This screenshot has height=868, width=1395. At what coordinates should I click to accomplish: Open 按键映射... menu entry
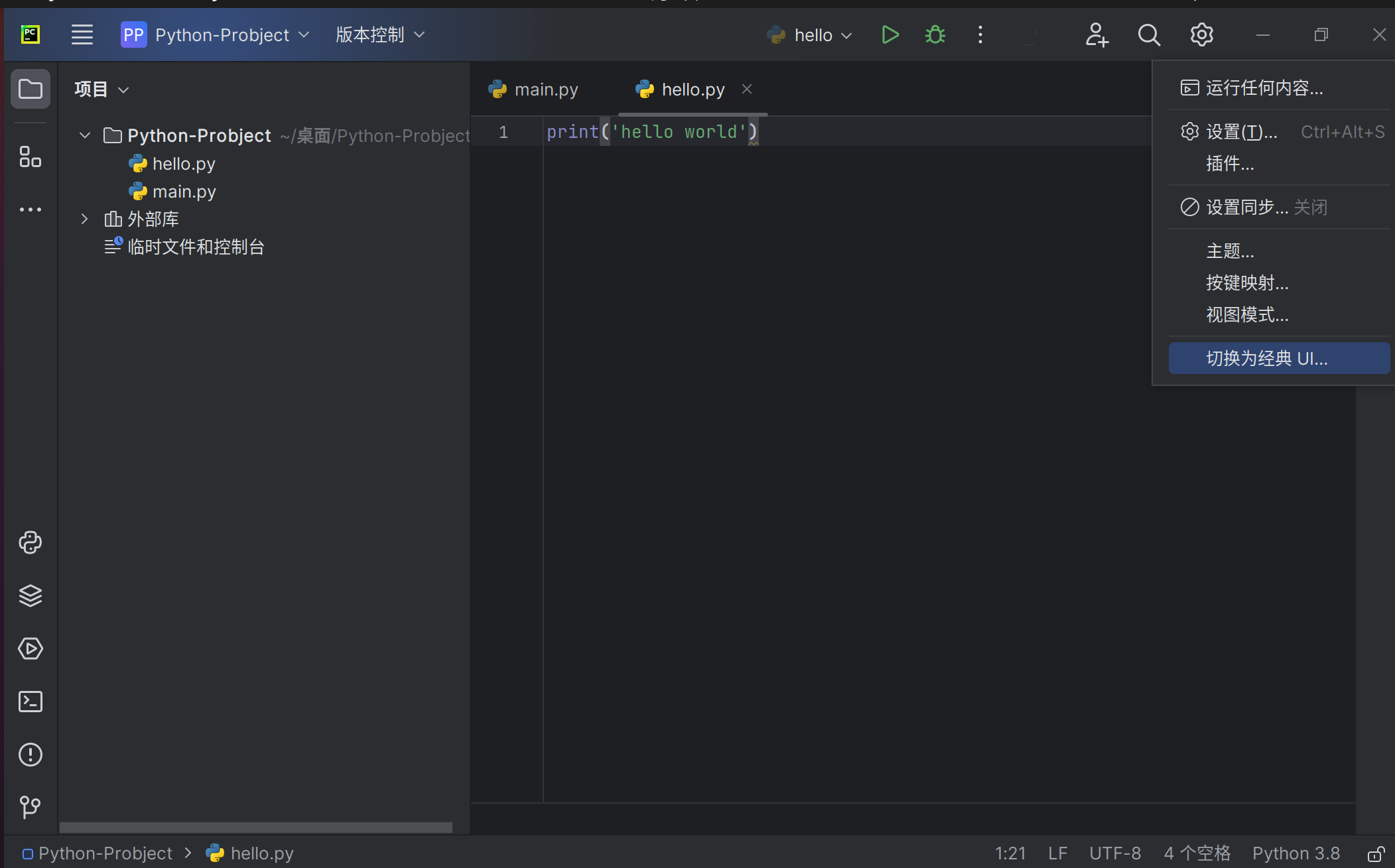[1279, 283]
